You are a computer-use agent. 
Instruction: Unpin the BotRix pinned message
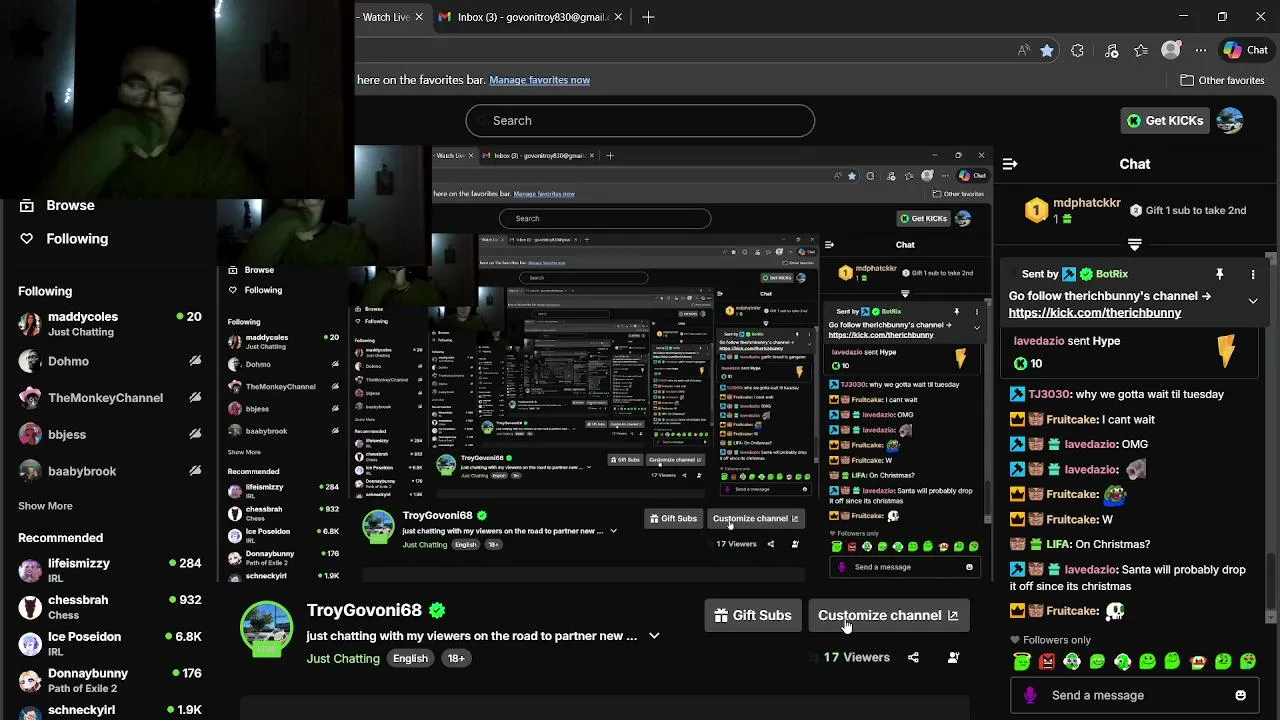[x=1219, y=274]
